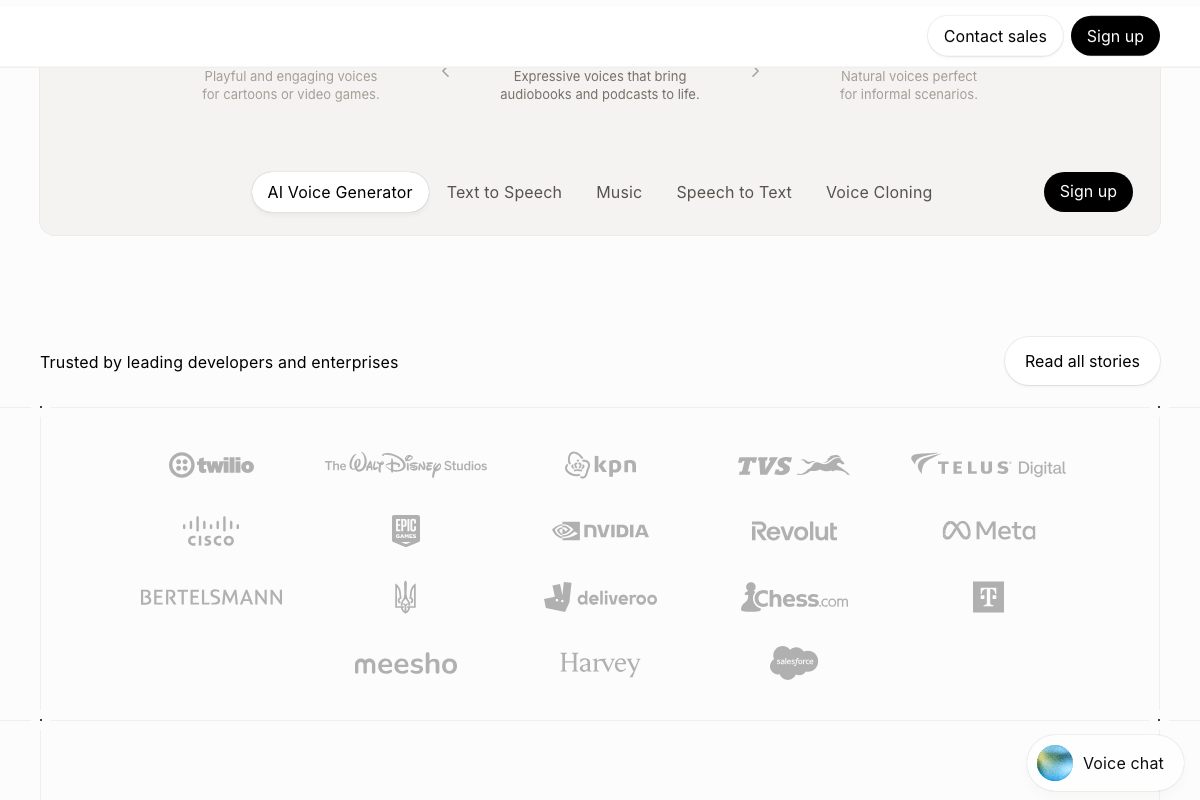Image resolution: width=1200 pixels, height=800 pixels.
Task: Switch to the Music tab
Action: coord(619,192)
